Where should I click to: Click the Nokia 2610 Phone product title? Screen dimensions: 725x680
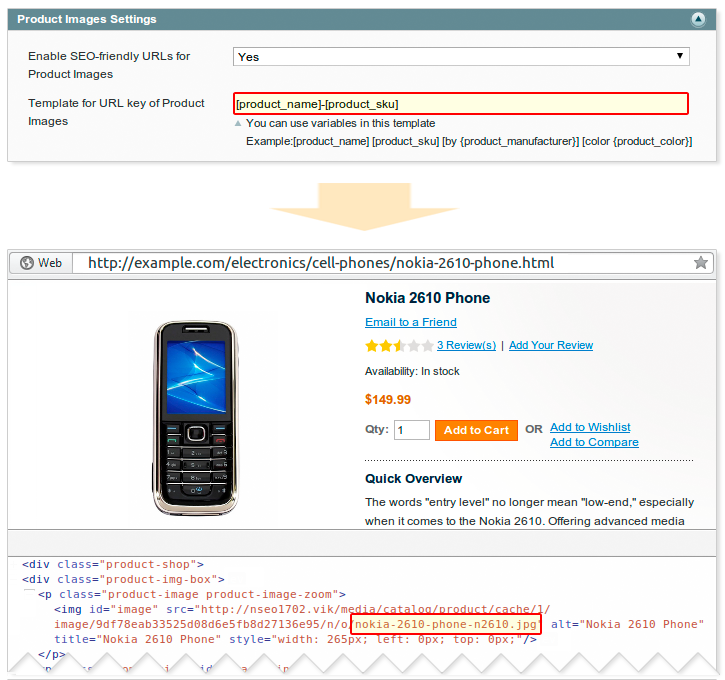pos(427,298)
